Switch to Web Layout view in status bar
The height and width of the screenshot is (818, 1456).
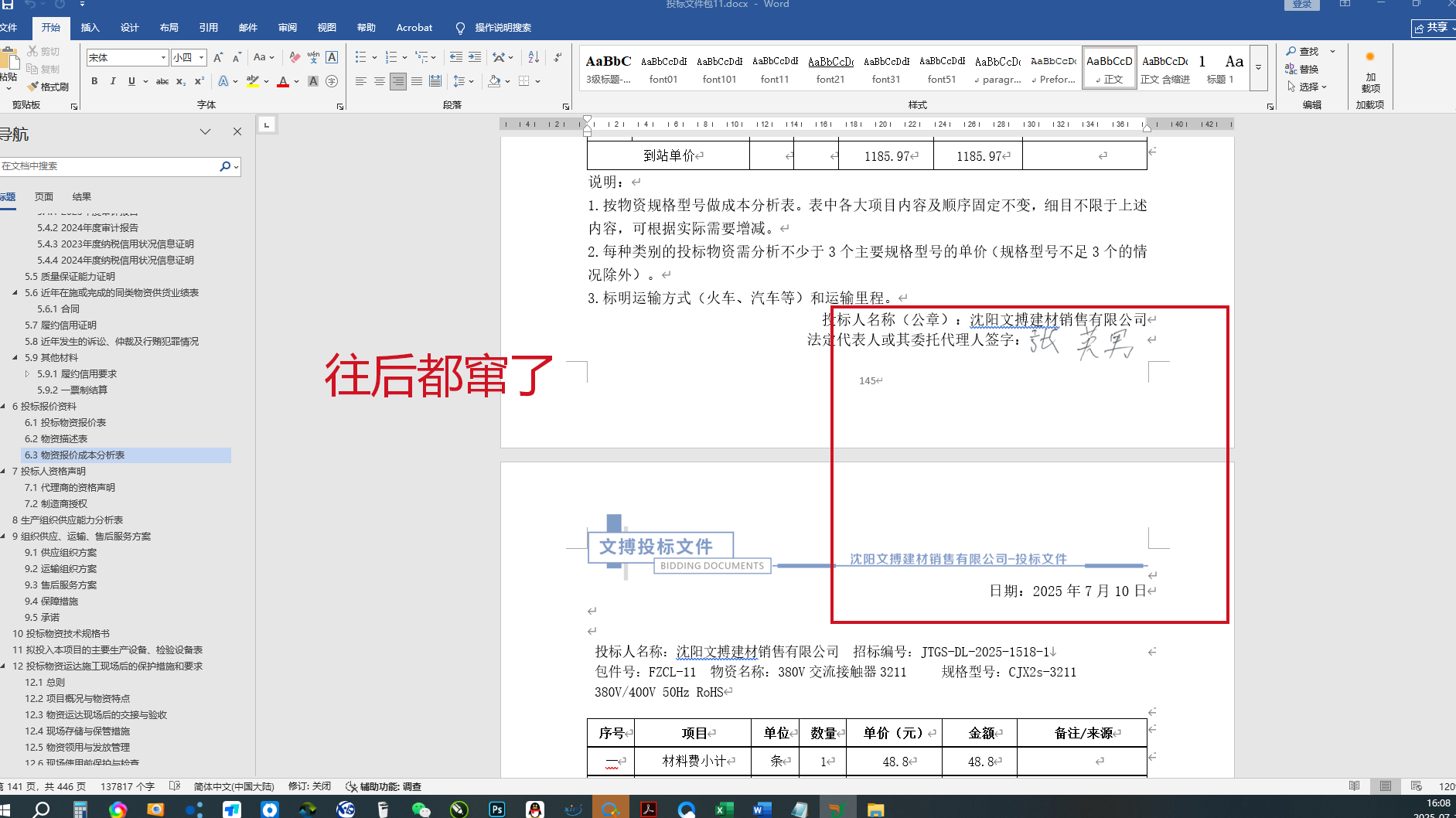click(1416, 786)
